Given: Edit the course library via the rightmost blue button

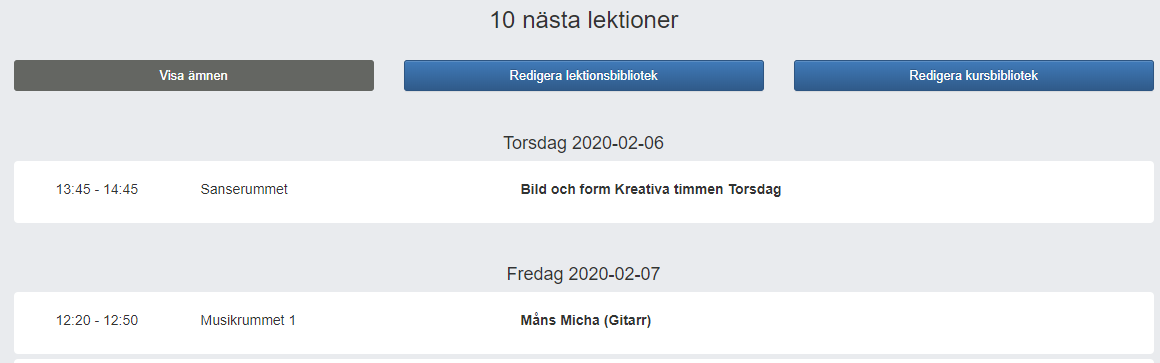Looking at the screenshot, I should point(974,75).
